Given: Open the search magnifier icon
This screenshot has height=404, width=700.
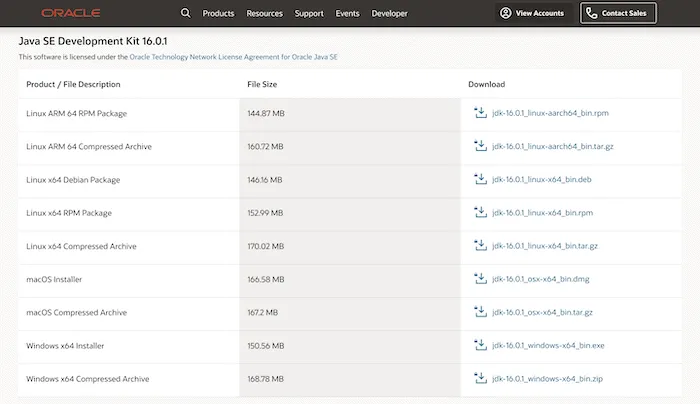Looking at the screenshot, I should [x=185, y=13].
